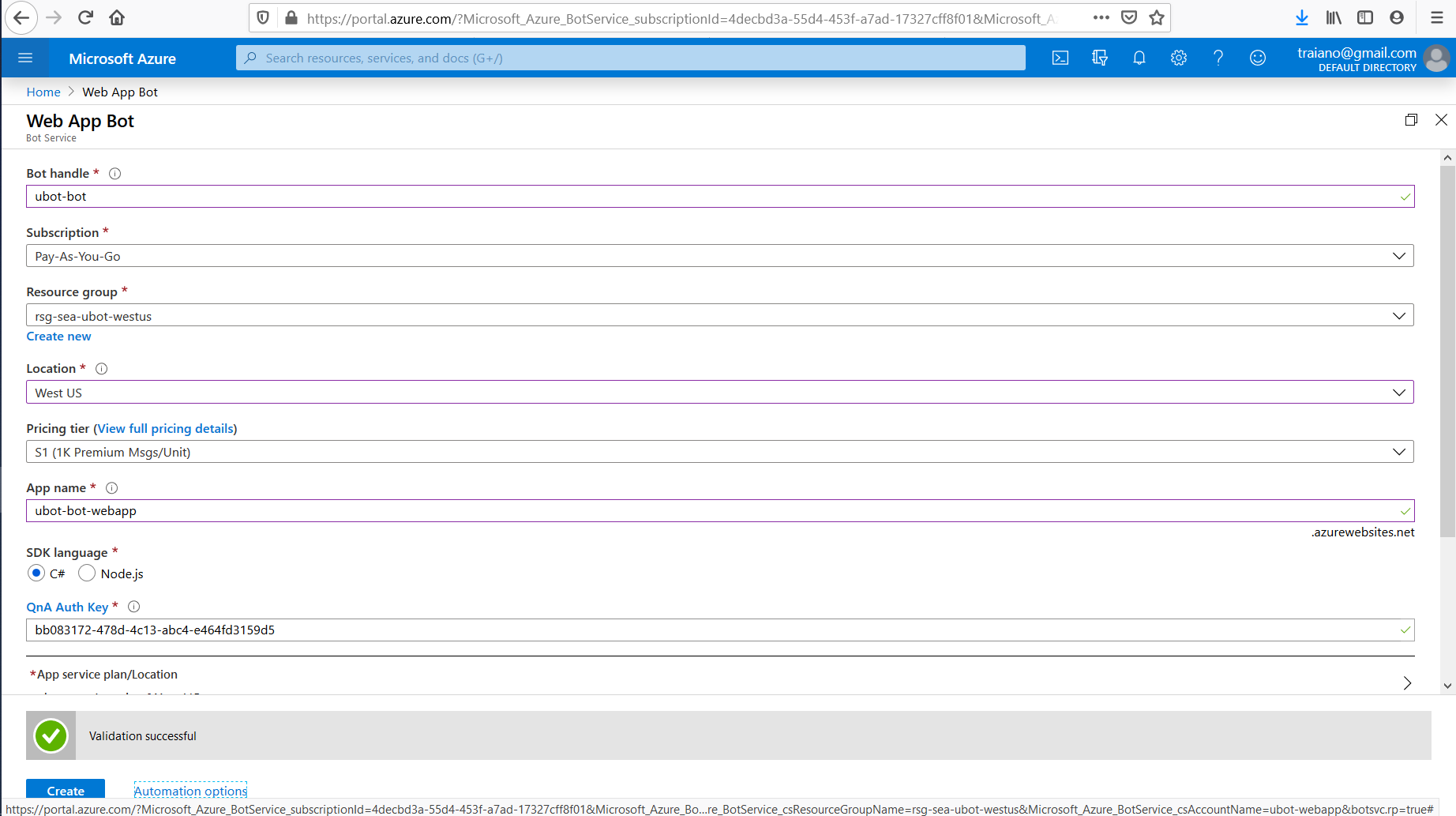Image resolution: width=1456 pixels, height=816 pixels.
Task: Open the QnA Auth Key link
Action: point(67,607)
